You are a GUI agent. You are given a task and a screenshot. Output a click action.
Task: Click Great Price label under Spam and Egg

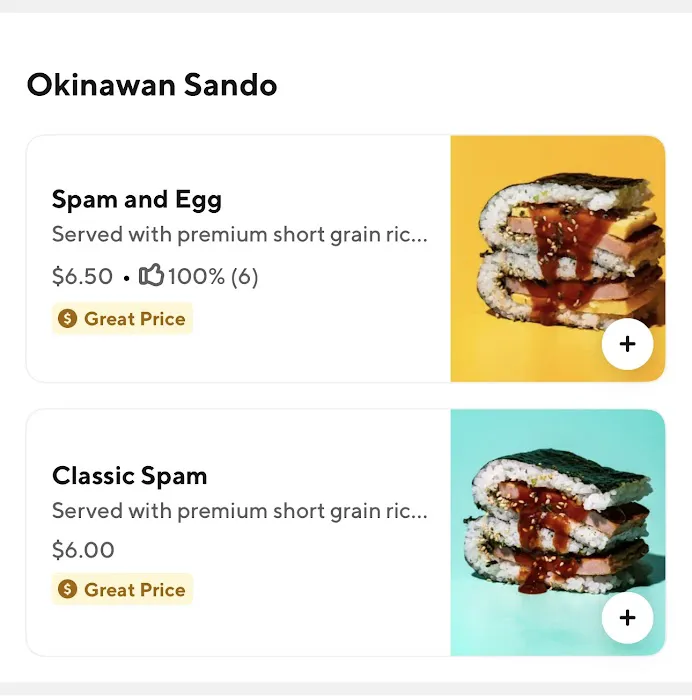134,319
